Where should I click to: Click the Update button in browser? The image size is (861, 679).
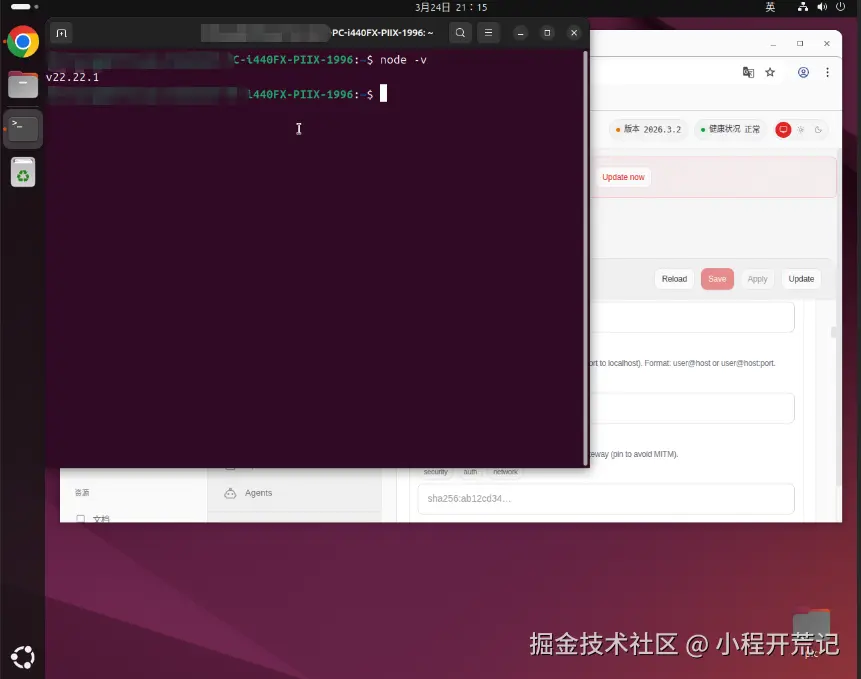click(801, 279)
